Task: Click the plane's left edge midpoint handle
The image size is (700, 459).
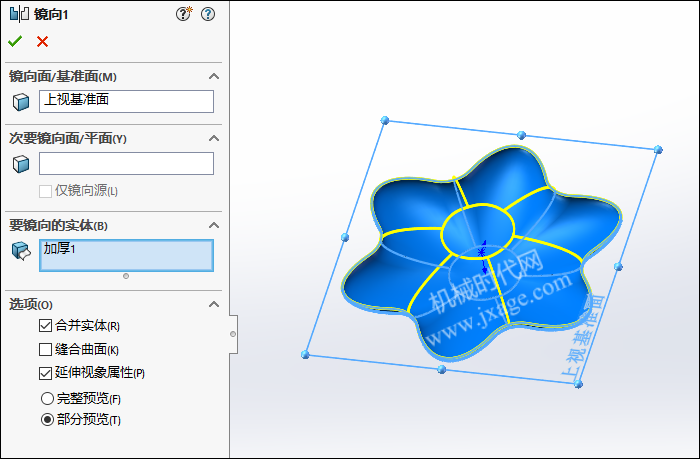Action: pyautogui.click(x=345, y=238)
